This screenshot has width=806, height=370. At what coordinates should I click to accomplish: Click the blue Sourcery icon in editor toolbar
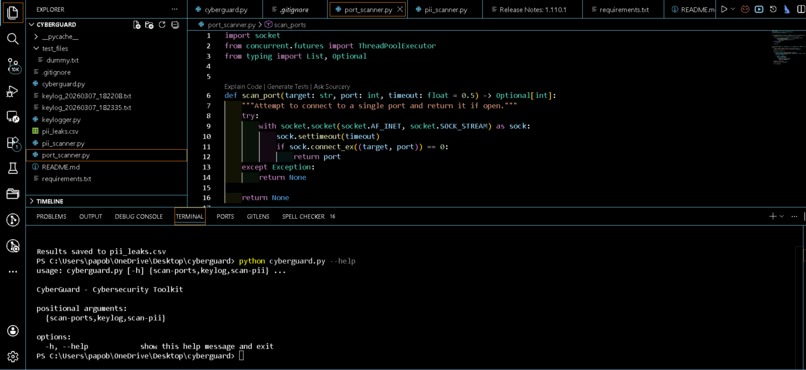click(786, 9)
